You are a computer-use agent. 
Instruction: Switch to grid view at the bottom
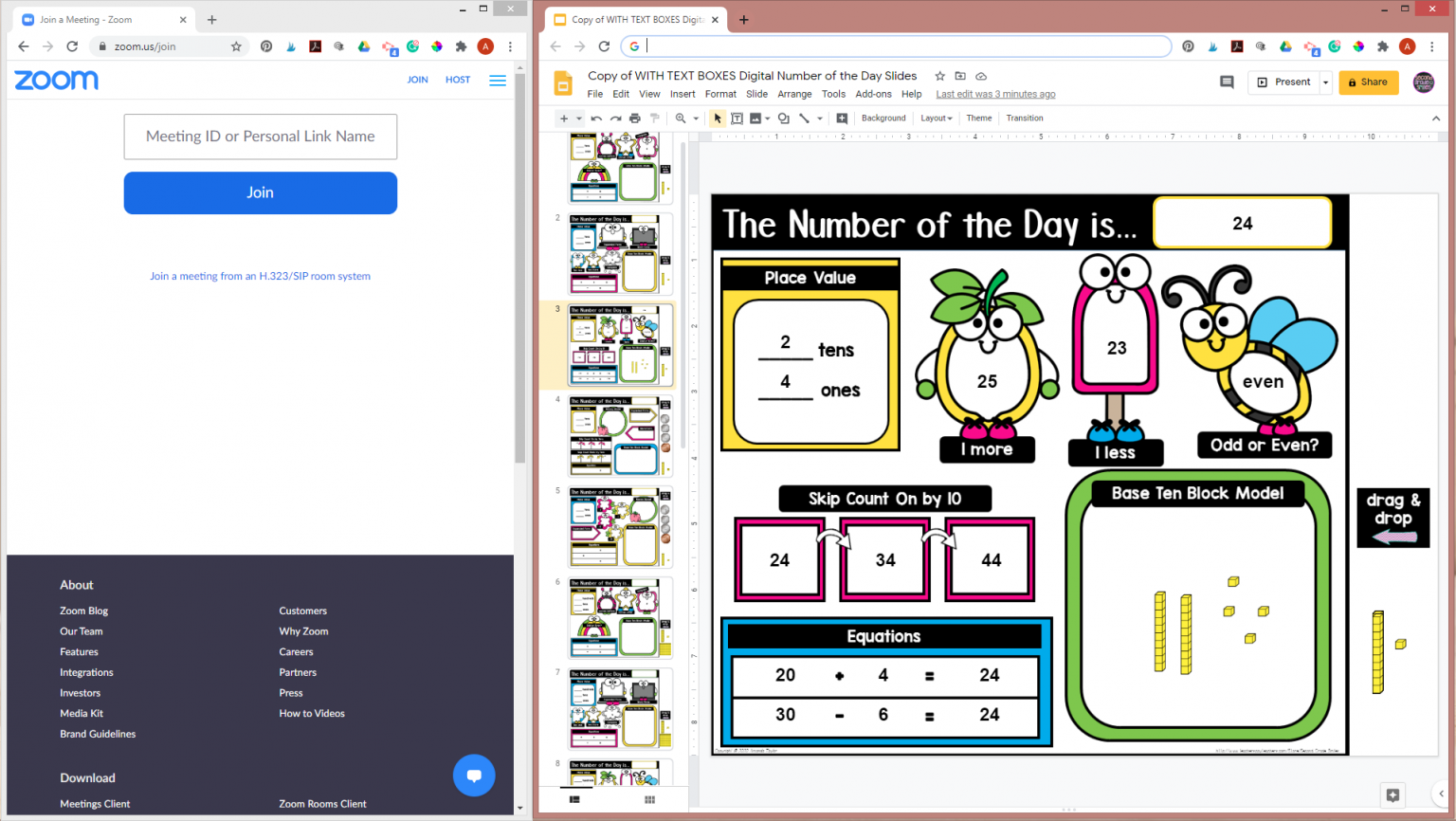click(649, 799)
